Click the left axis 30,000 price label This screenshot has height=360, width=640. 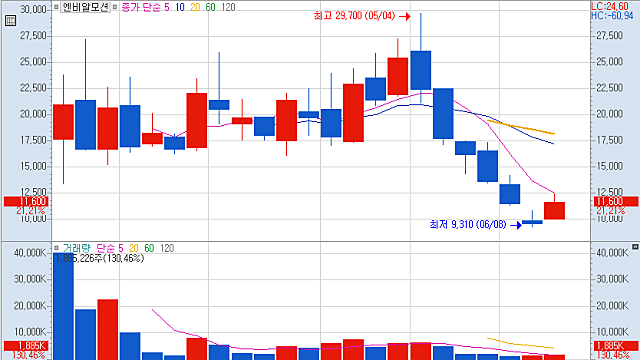click(33, 9)
